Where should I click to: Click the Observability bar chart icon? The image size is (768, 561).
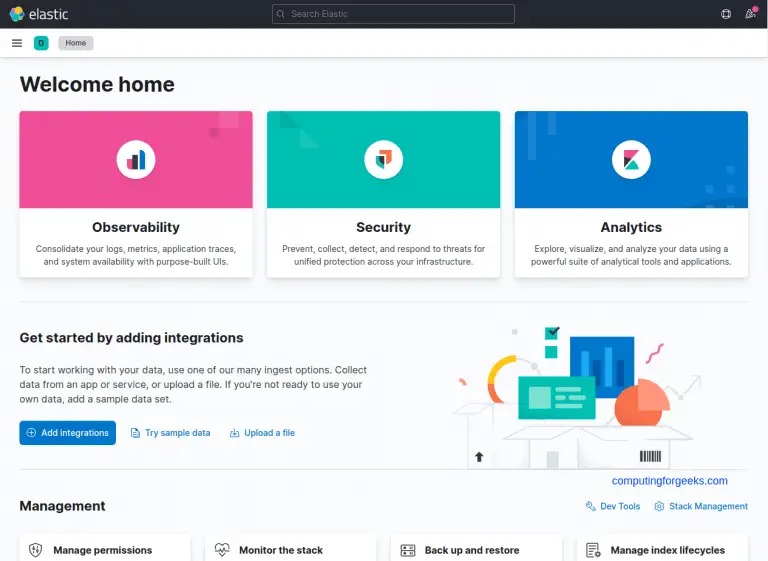(x=136, y=159)
